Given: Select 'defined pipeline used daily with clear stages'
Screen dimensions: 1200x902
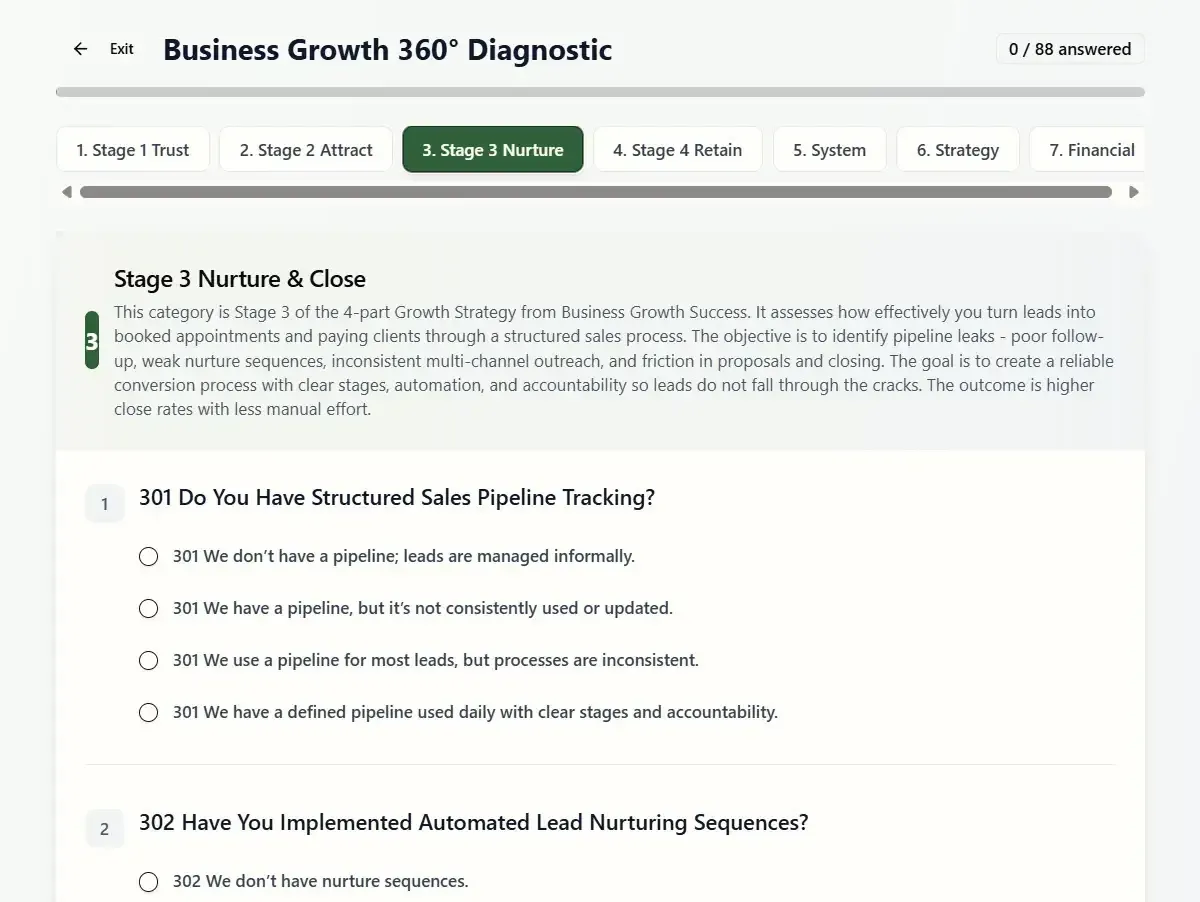Looking at the screenshot, I should point(148,712).
